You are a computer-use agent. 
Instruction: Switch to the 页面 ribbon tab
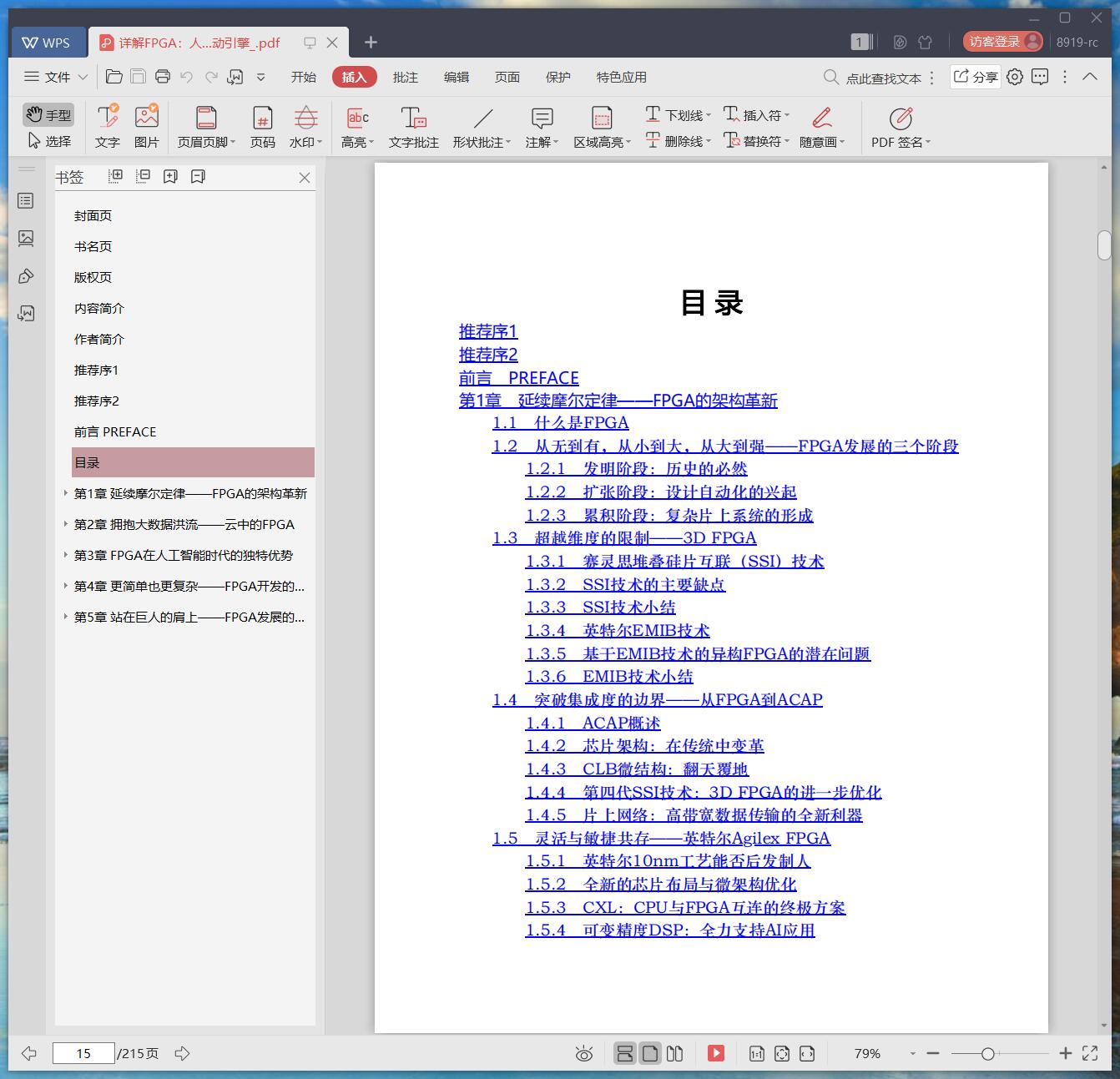[507, 77]
